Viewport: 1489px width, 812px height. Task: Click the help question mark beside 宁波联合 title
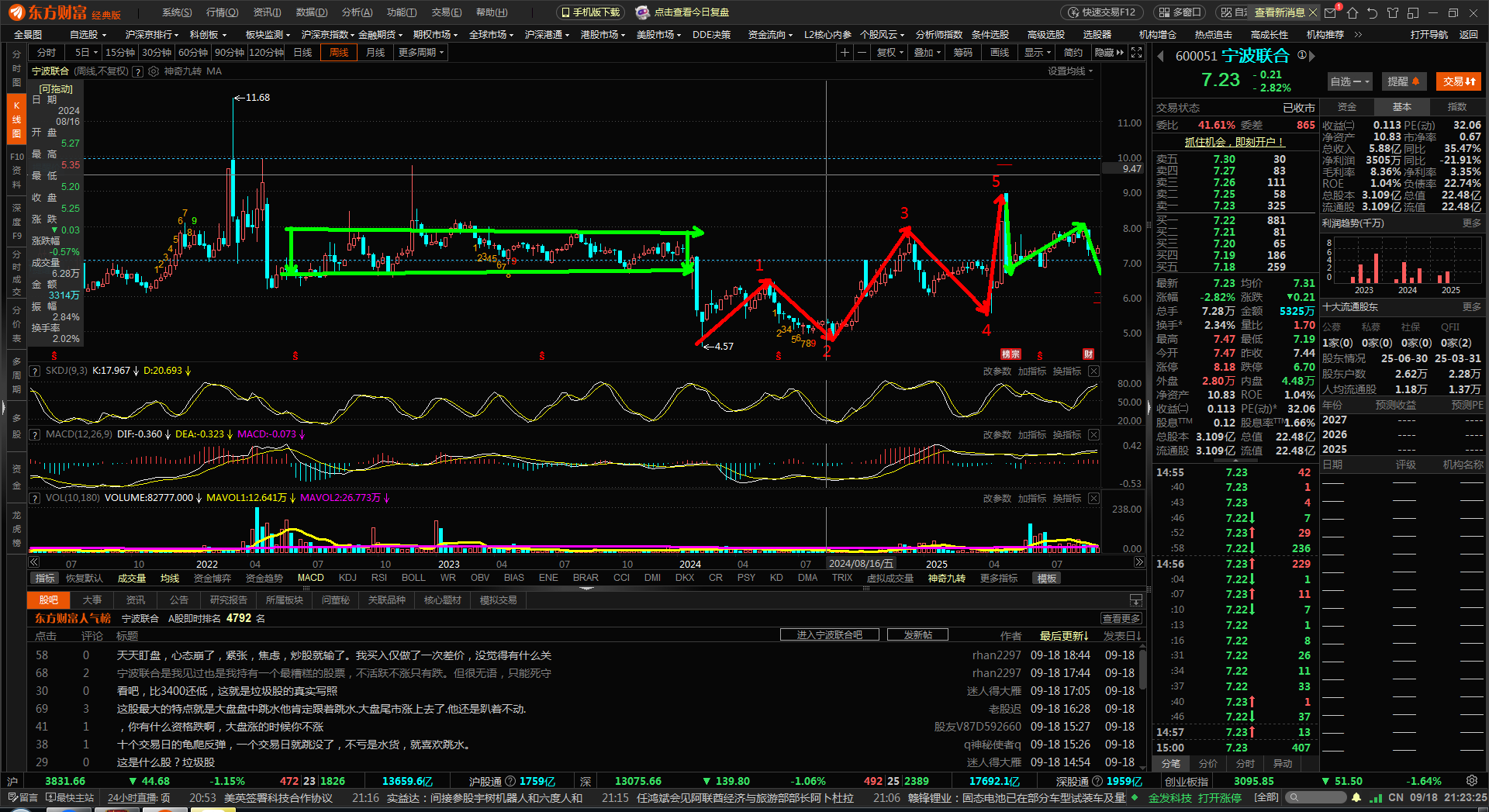pos(137,71)
